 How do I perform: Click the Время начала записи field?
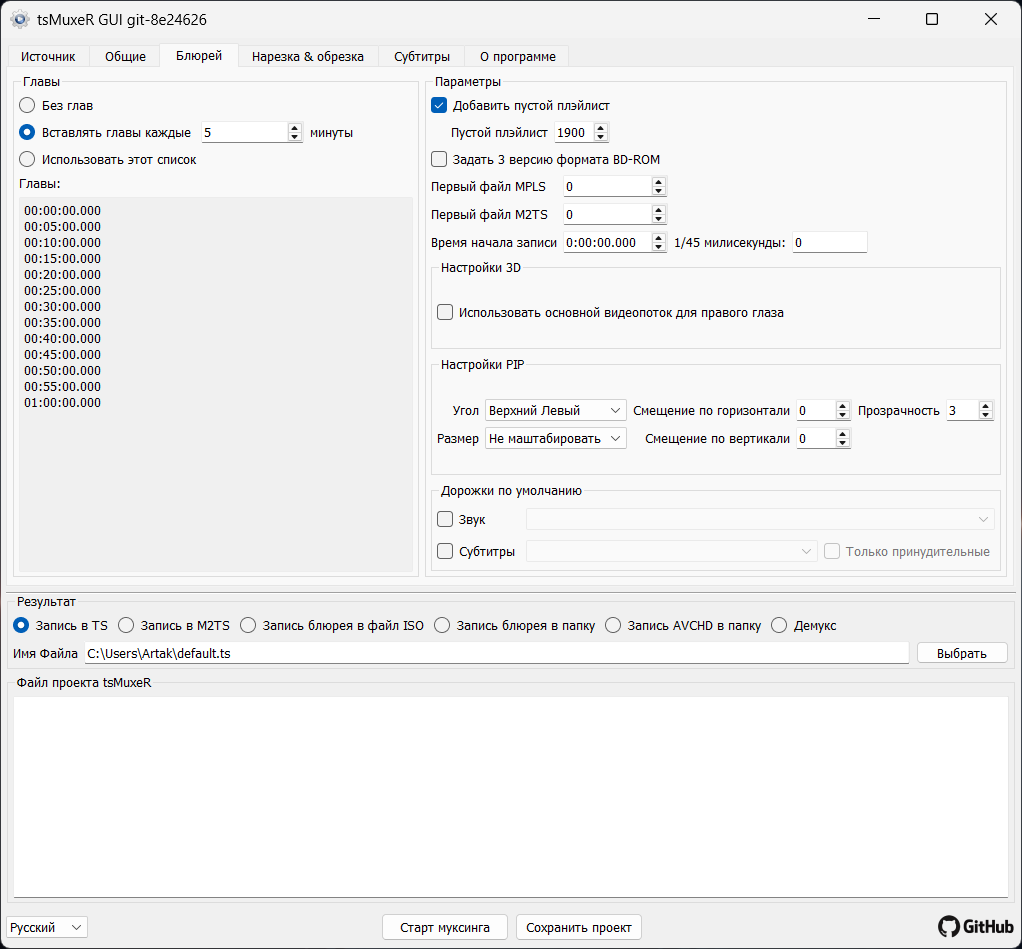[x=607, y=242]
